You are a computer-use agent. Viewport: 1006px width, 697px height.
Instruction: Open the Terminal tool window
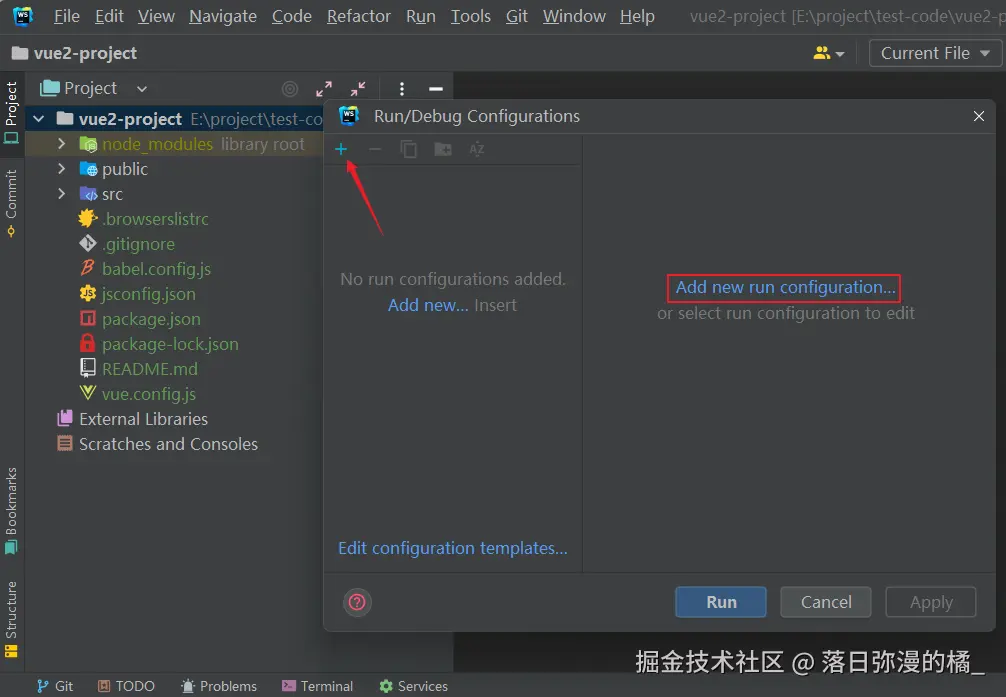[317, 686]
